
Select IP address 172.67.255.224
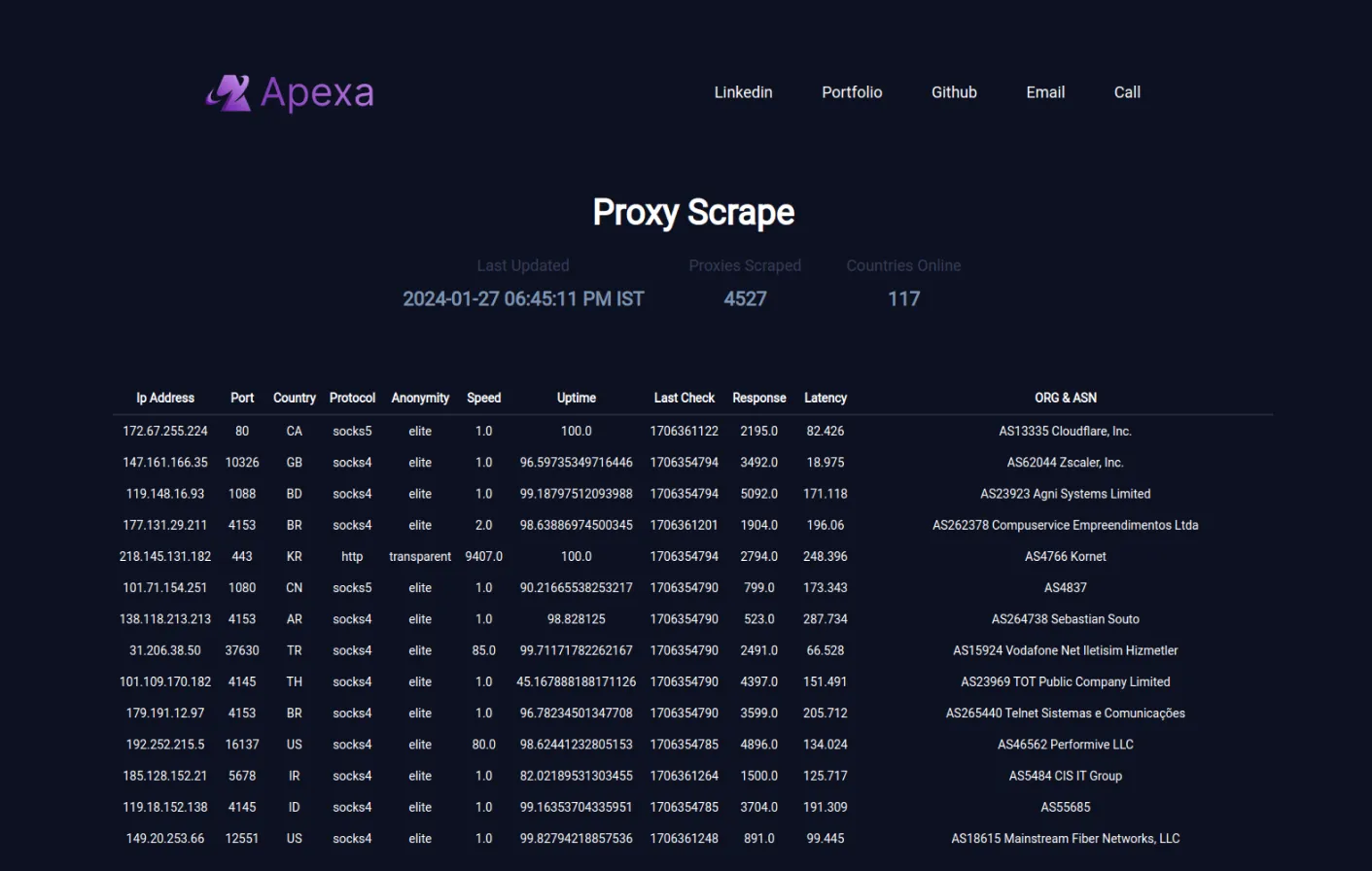pyautogui.click(x=165, y=431)
